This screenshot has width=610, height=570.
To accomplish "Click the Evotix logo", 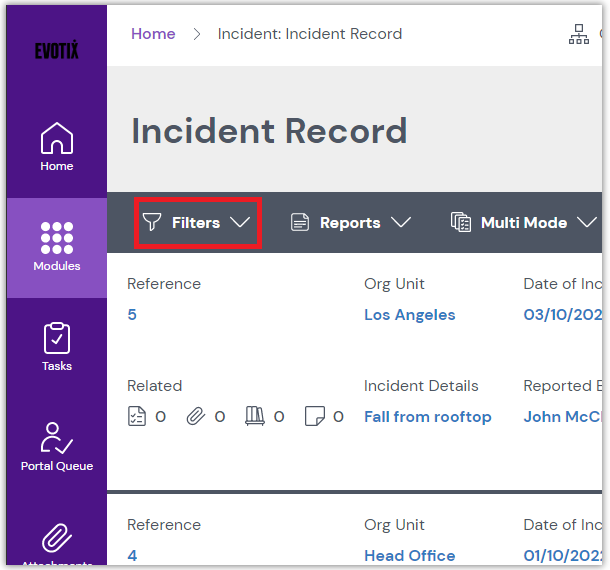I will click(x=56, y=51).
